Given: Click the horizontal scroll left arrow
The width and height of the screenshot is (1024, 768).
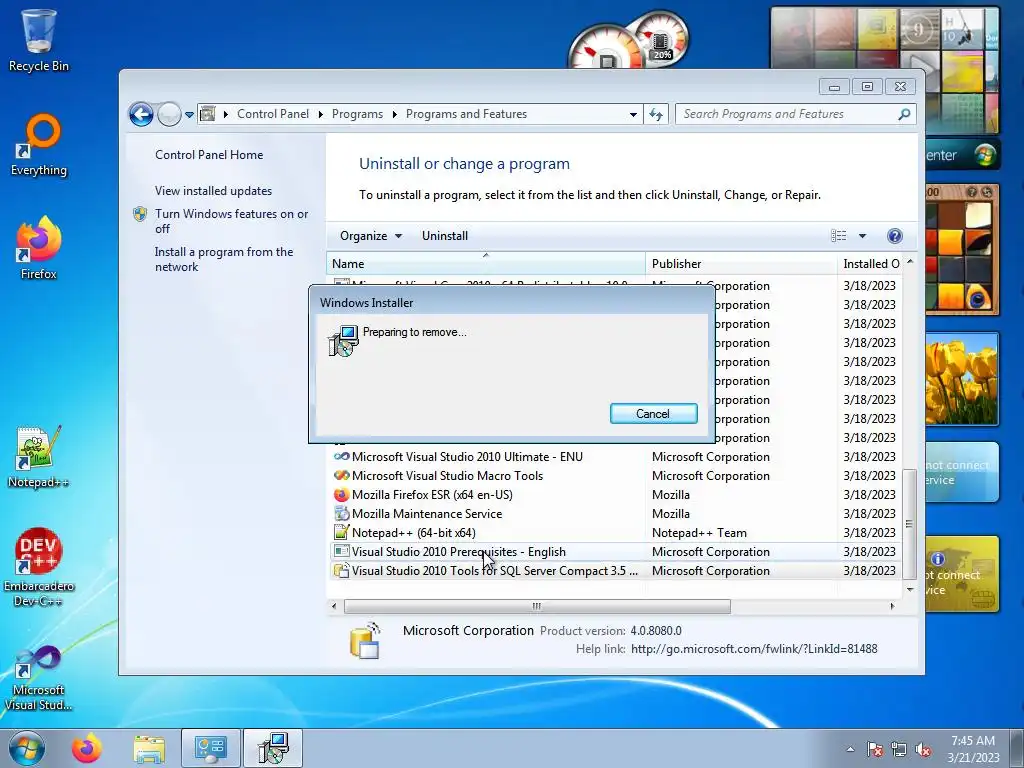Looking at the screenshot, I should click(334, 607).
